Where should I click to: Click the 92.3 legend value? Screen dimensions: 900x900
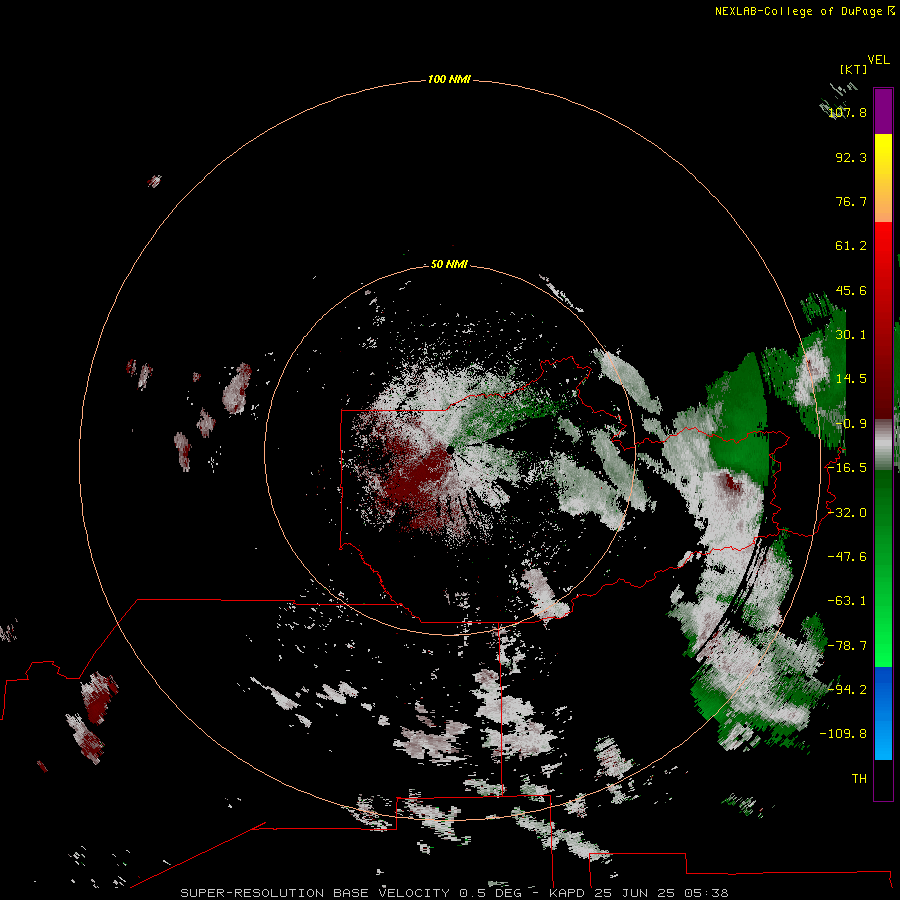coord(851,157)
